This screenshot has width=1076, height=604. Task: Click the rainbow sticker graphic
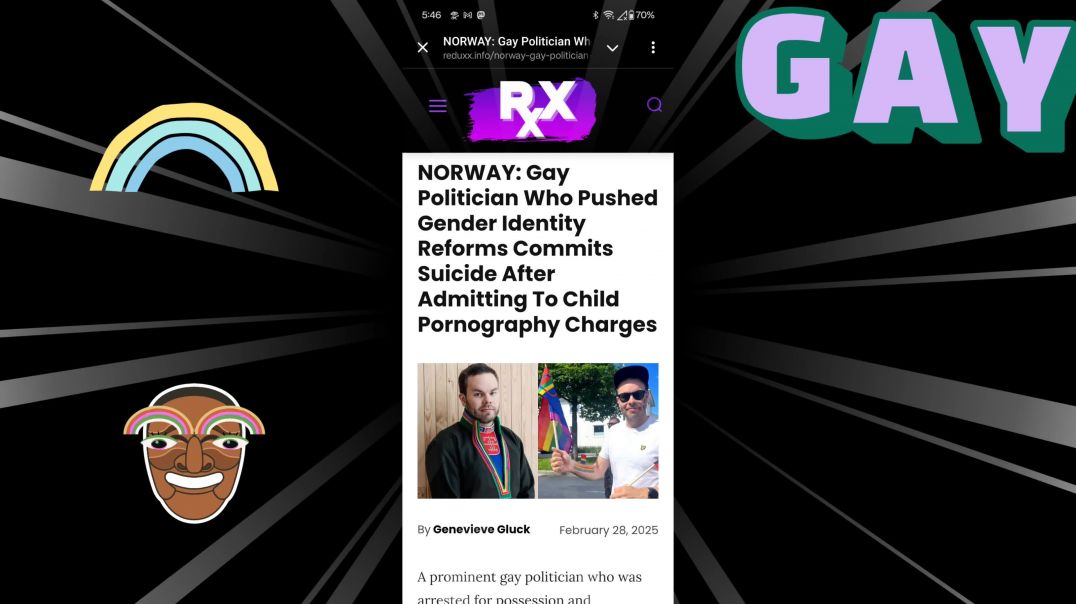click(184, 148)
